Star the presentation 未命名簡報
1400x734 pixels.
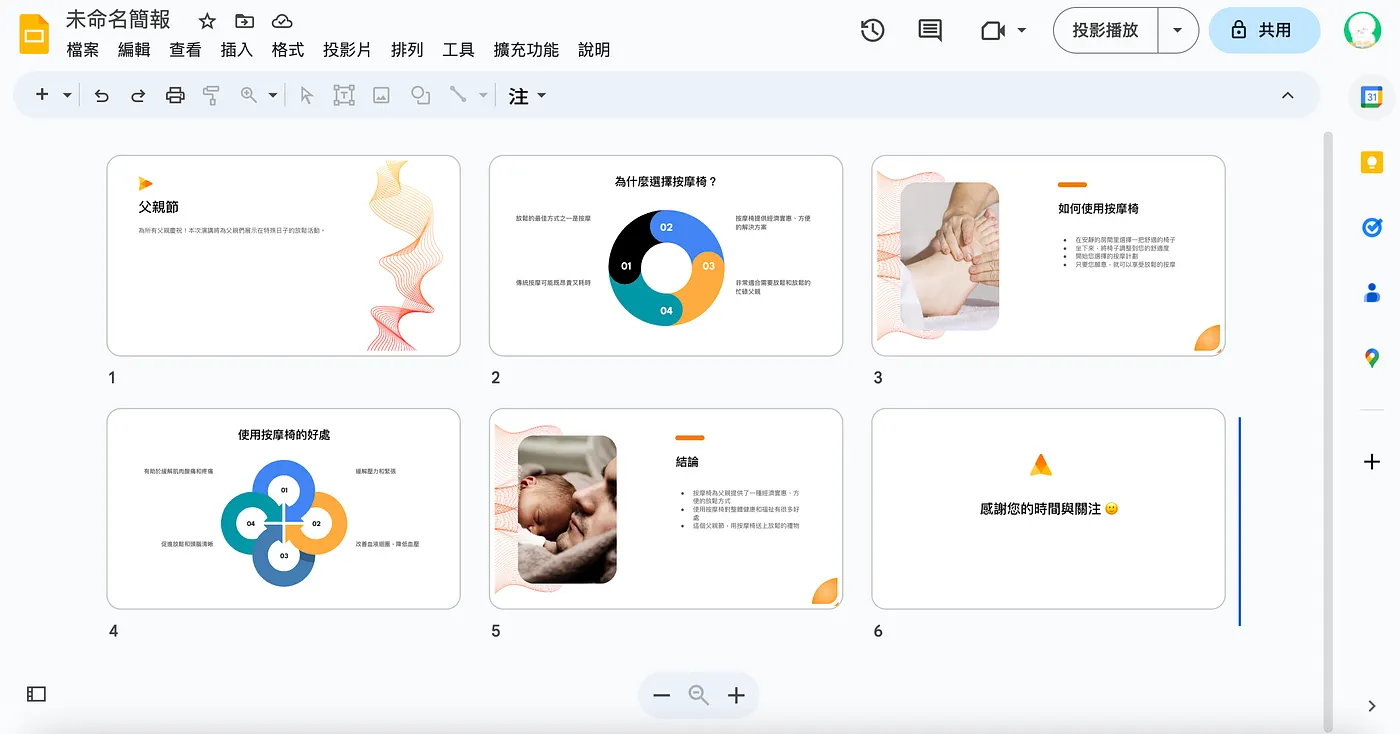207,21
